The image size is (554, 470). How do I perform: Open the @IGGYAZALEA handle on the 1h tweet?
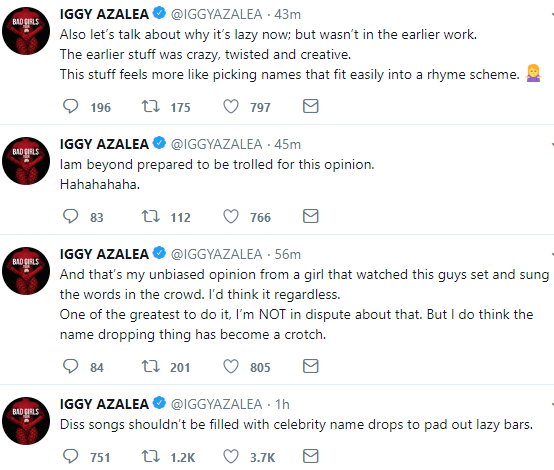(216, 404)
